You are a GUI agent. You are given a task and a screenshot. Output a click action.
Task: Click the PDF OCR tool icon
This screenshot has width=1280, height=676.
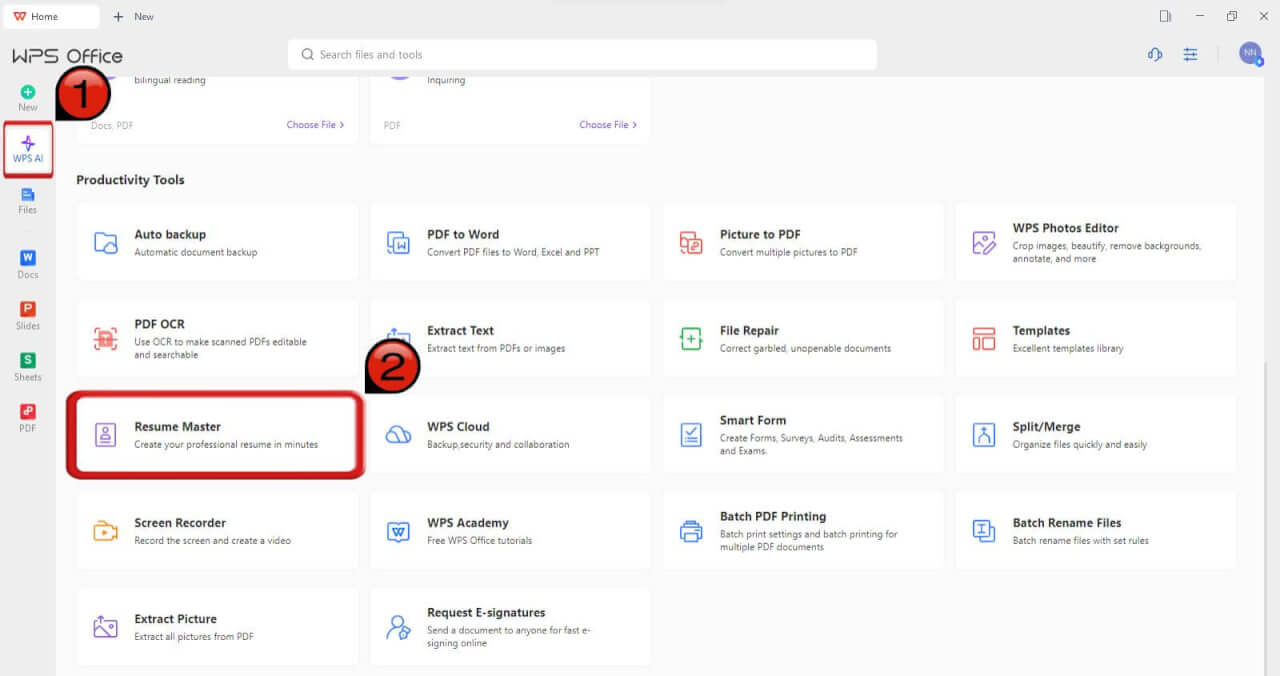(x=106, y=338)
